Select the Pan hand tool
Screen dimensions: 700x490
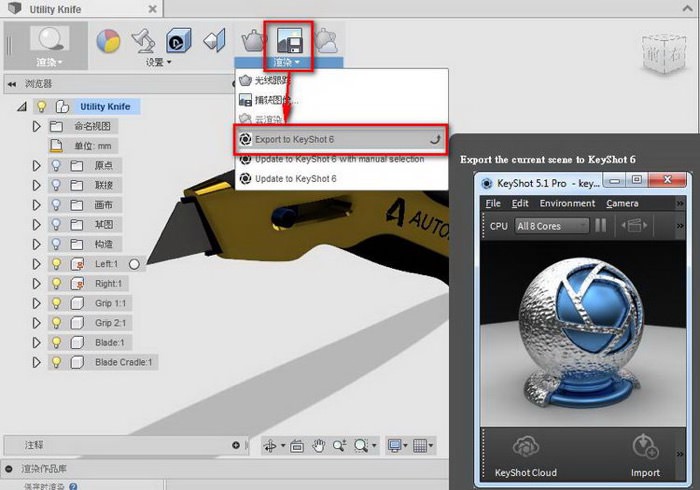coord(318,445)
